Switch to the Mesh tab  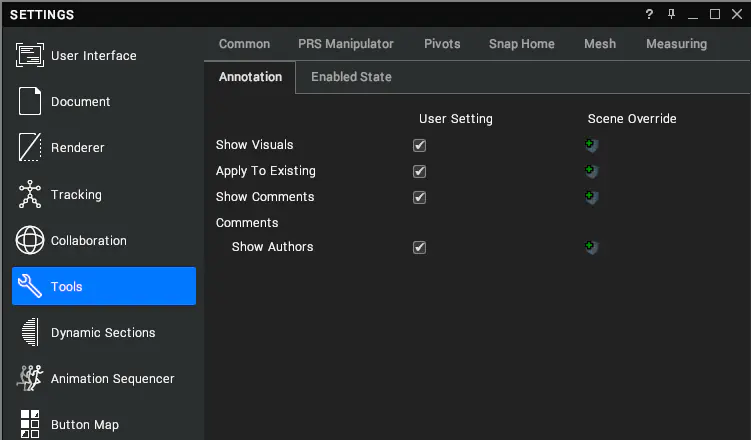point(600,44)
